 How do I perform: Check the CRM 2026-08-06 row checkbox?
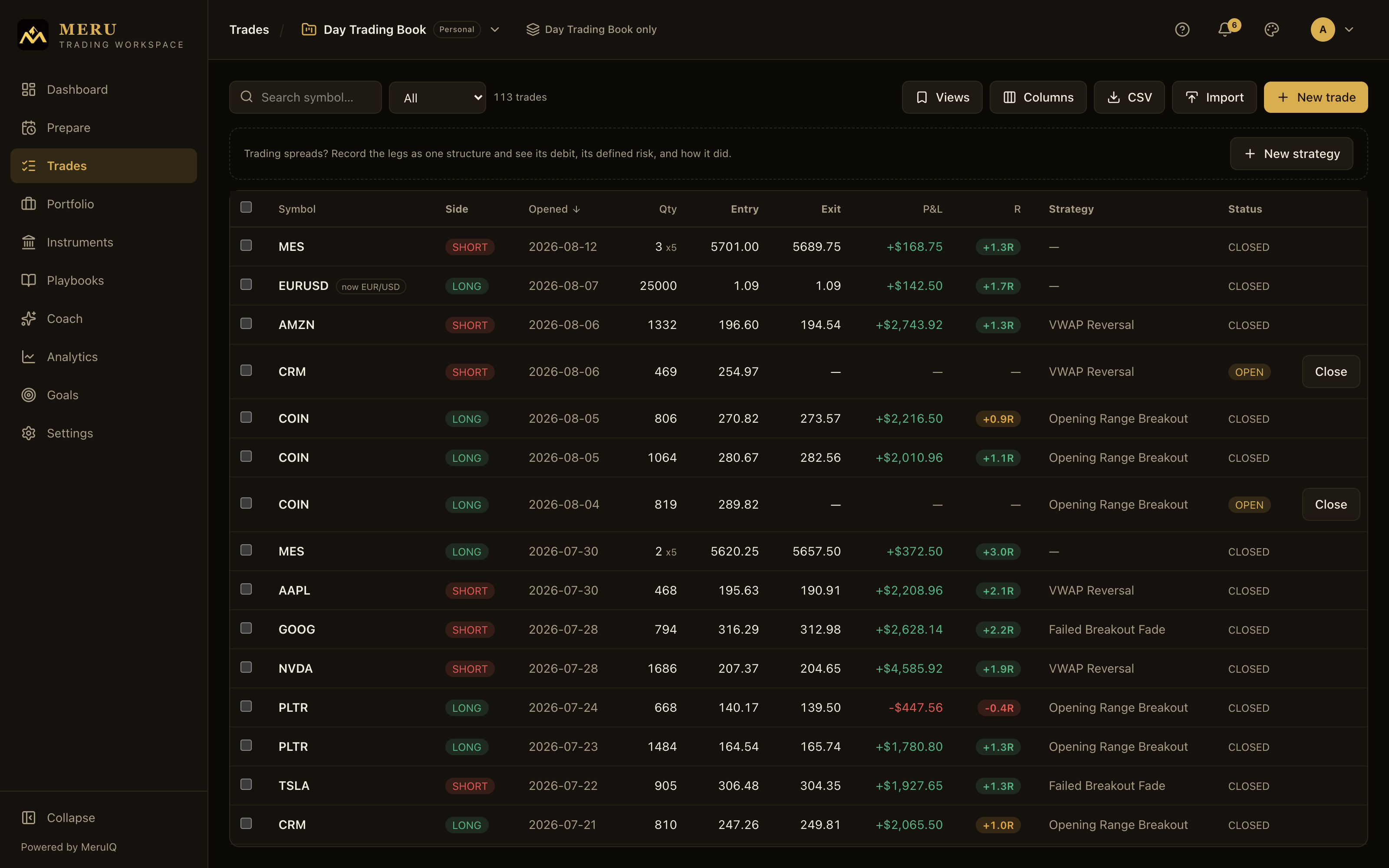click(x=246, y=370)
